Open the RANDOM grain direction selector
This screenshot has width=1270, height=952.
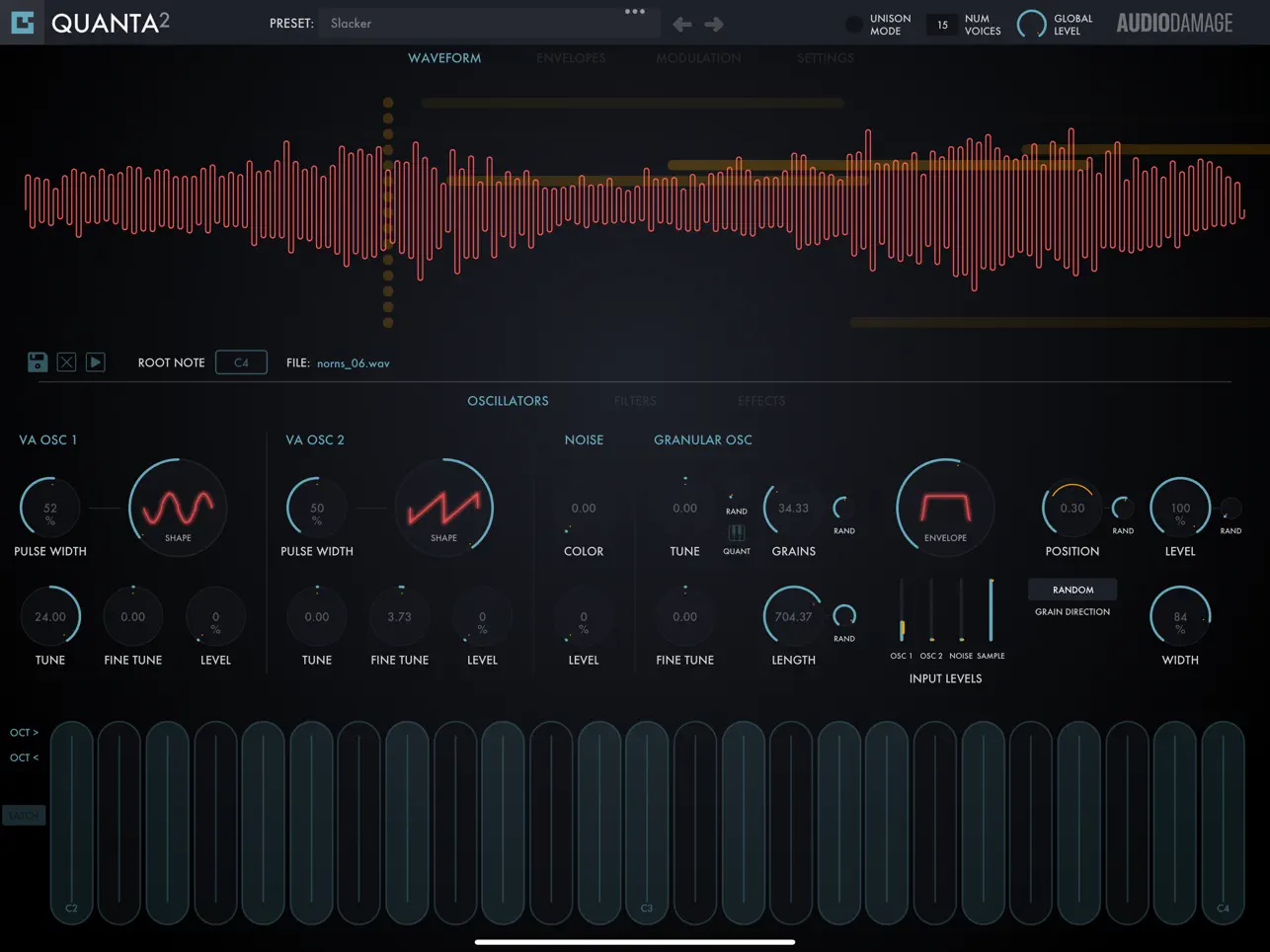click(1072, 589)
